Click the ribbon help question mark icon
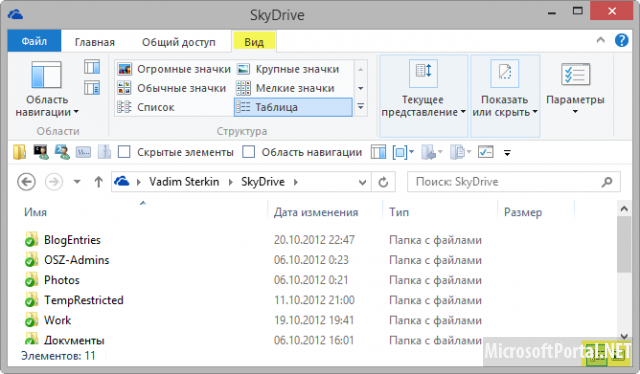 pos(621,40)
